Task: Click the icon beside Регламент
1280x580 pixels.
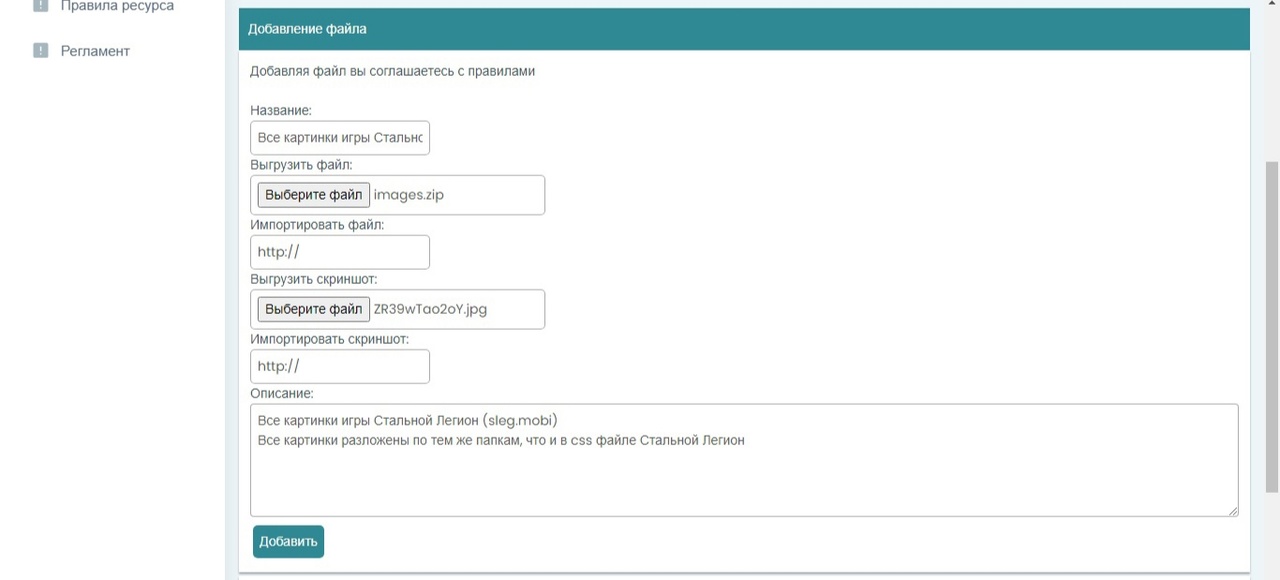Action: pyautogui.click(x=40, y=51)
